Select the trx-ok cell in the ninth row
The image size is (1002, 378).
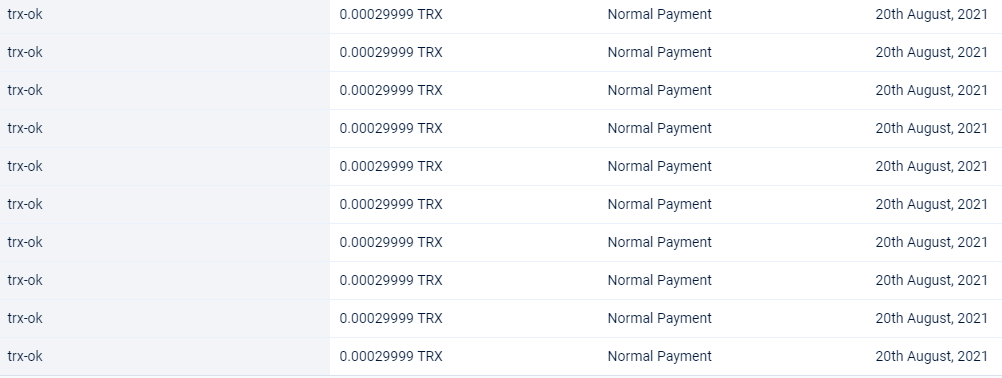pos(25,318)
